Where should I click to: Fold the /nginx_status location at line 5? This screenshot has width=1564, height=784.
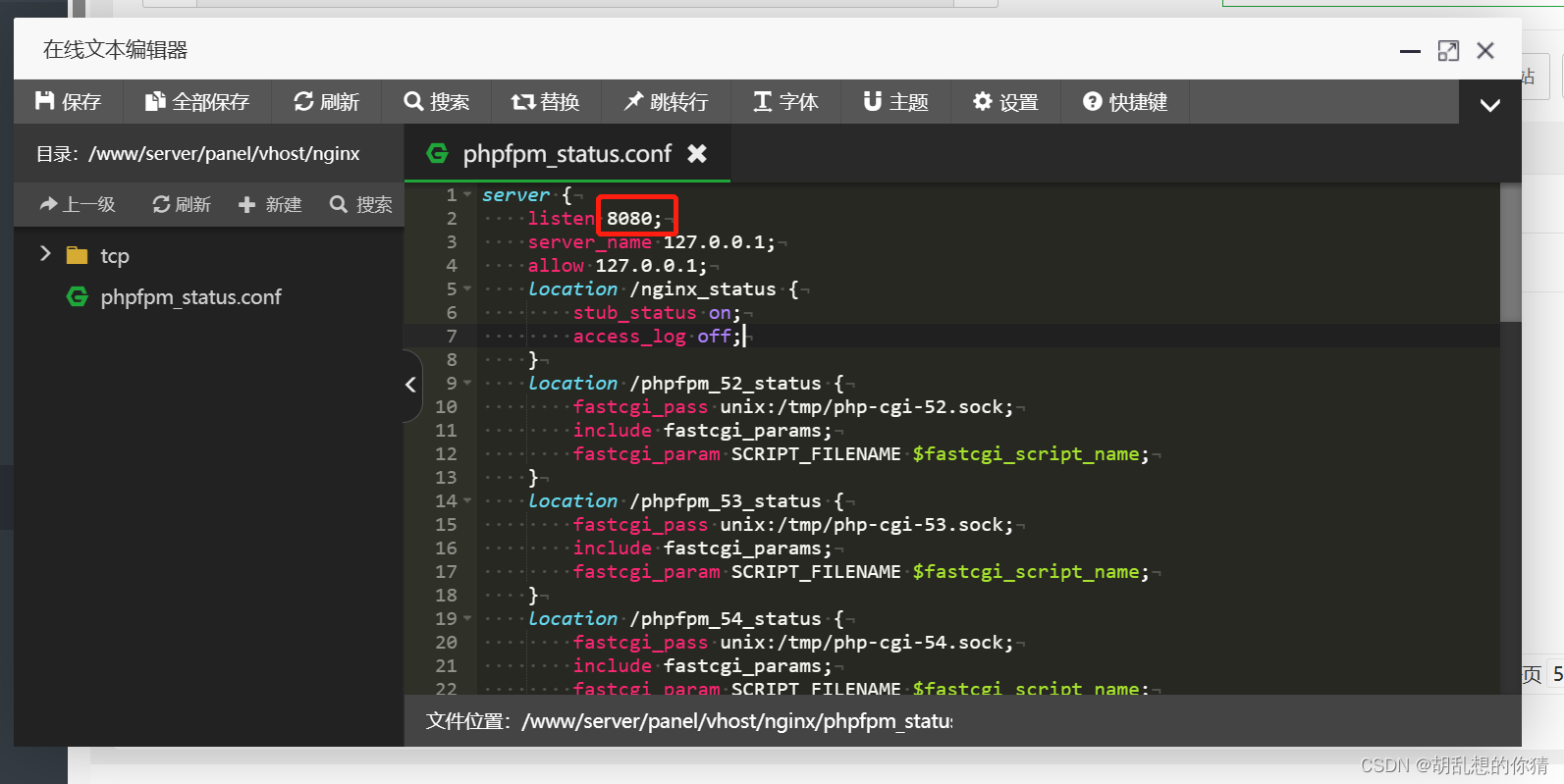(467, 289)
